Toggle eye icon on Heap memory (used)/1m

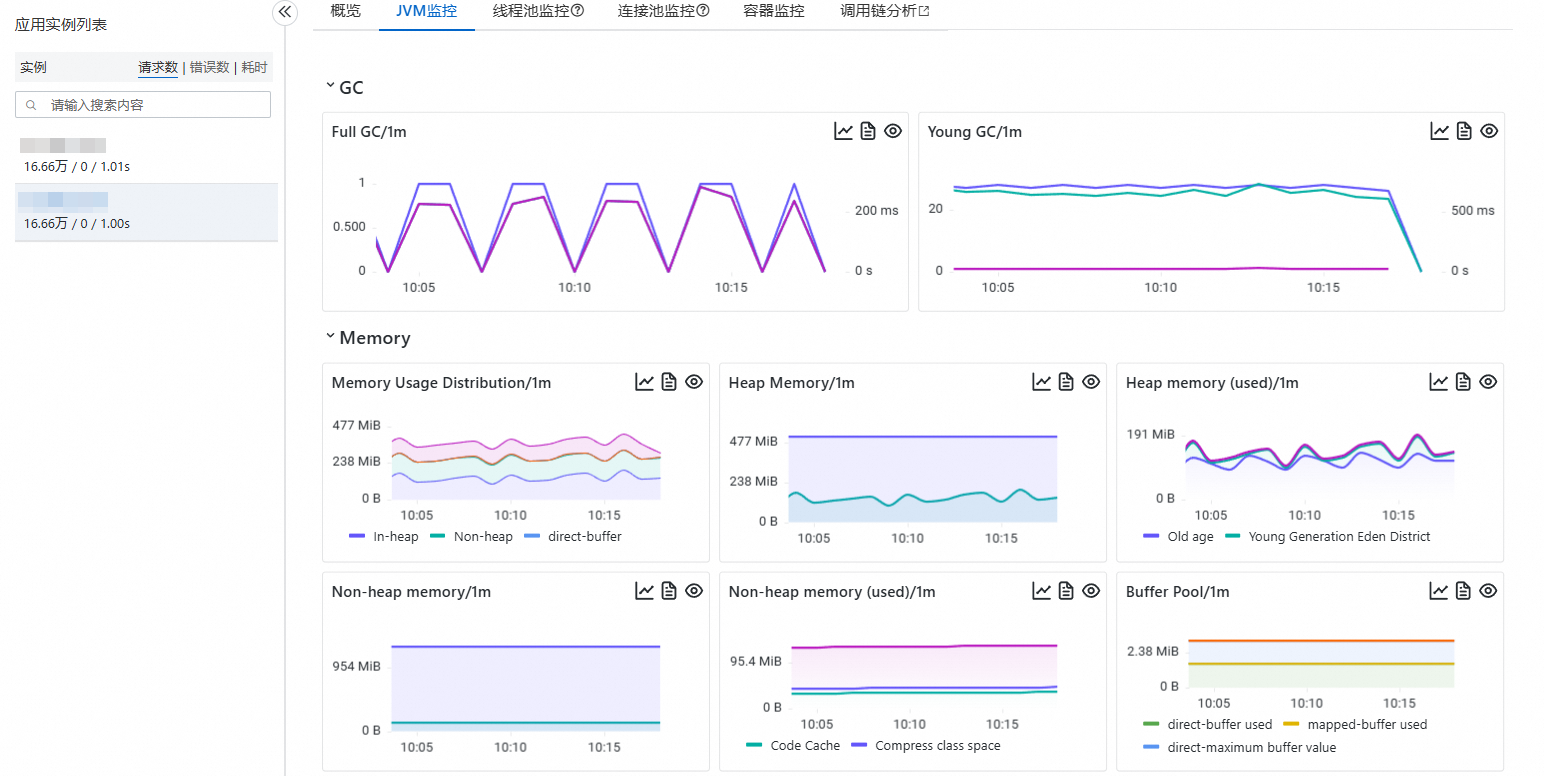tap(1488, 382)
